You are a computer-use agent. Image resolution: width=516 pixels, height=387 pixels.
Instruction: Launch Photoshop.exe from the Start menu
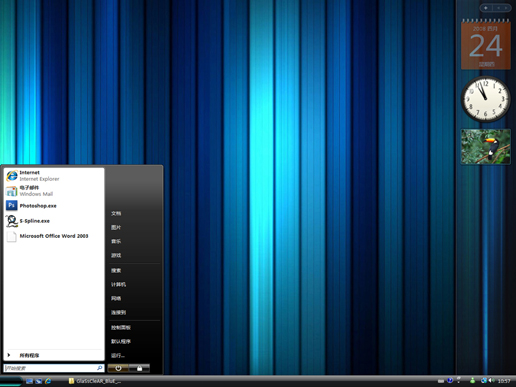(54, 206)
